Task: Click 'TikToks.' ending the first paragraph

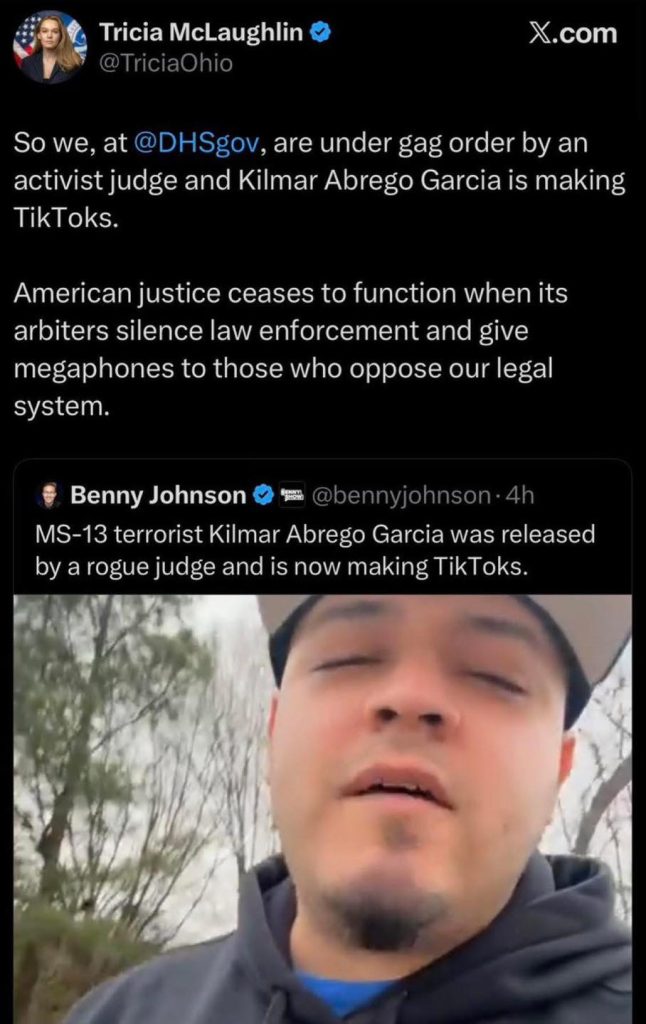Action: pos(66,219)
